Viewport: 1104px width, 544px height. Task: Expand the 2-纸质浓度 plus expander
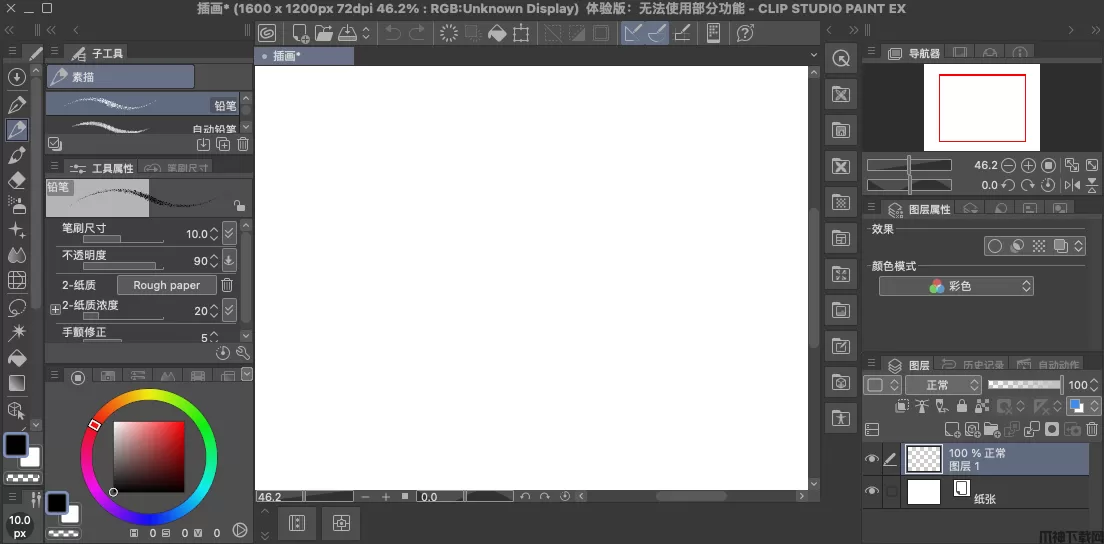[x=55, y=310]
